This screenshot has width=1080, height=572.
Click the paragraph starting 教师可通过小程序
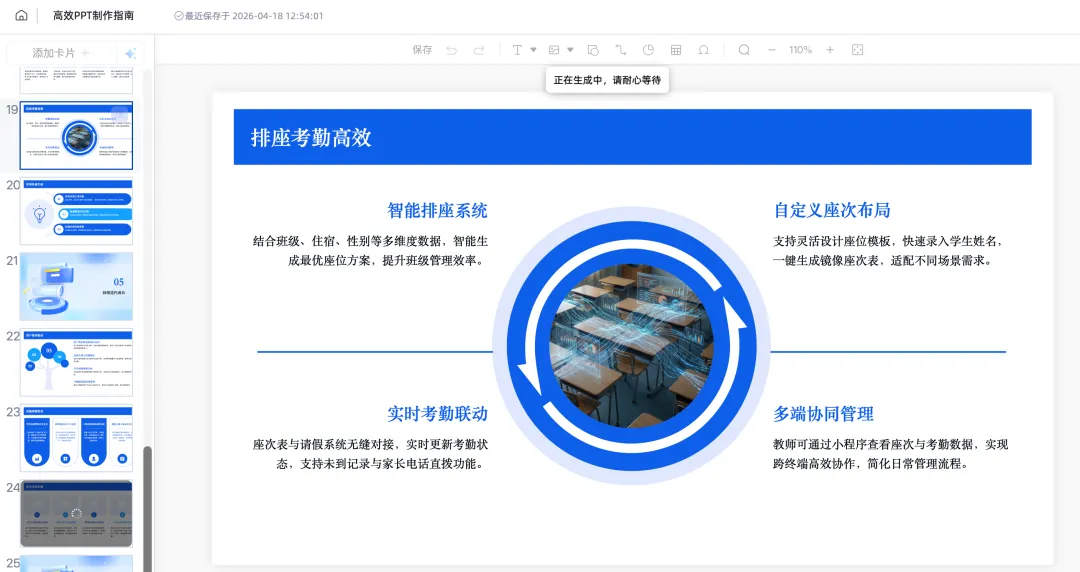(x=891, y=454)
